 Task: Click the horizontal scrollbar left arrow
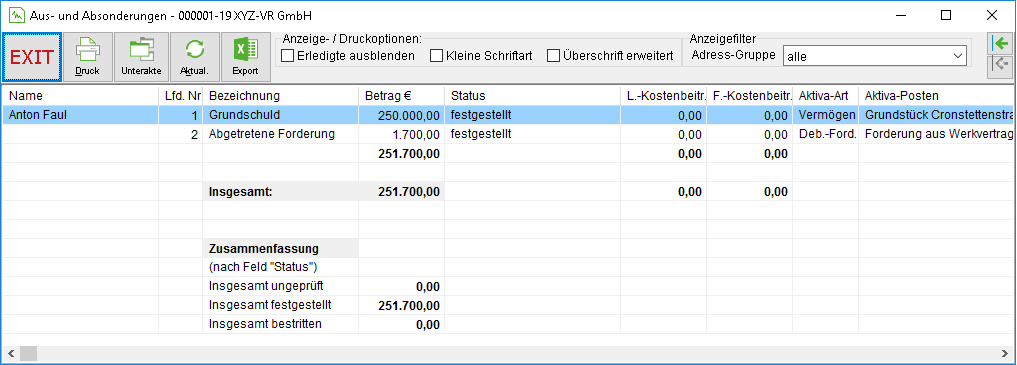pyautogui.click(x=10, y=353)
